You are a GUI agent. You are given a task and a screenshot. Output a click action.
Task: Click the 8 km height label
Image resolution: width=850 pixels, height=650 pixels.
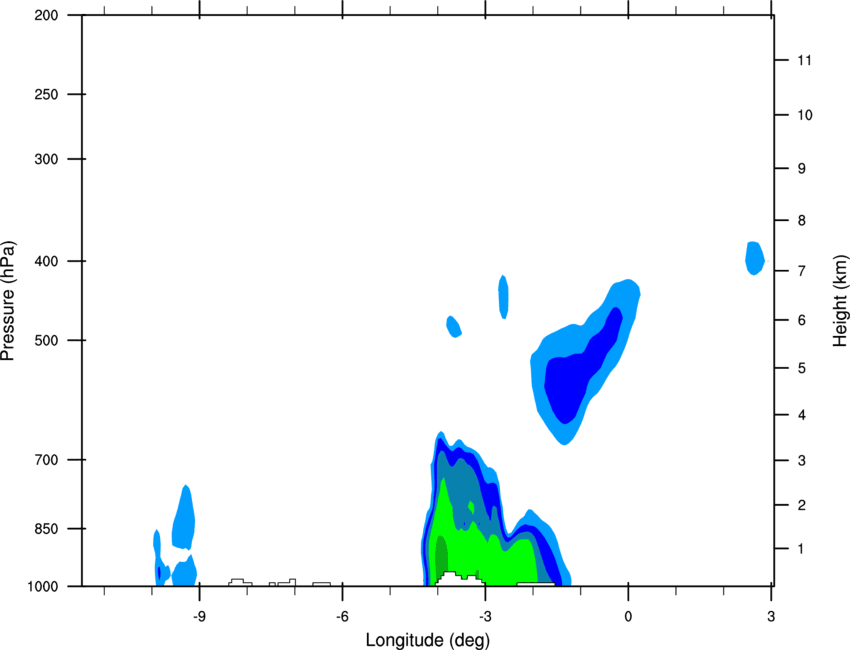[802, 221]
